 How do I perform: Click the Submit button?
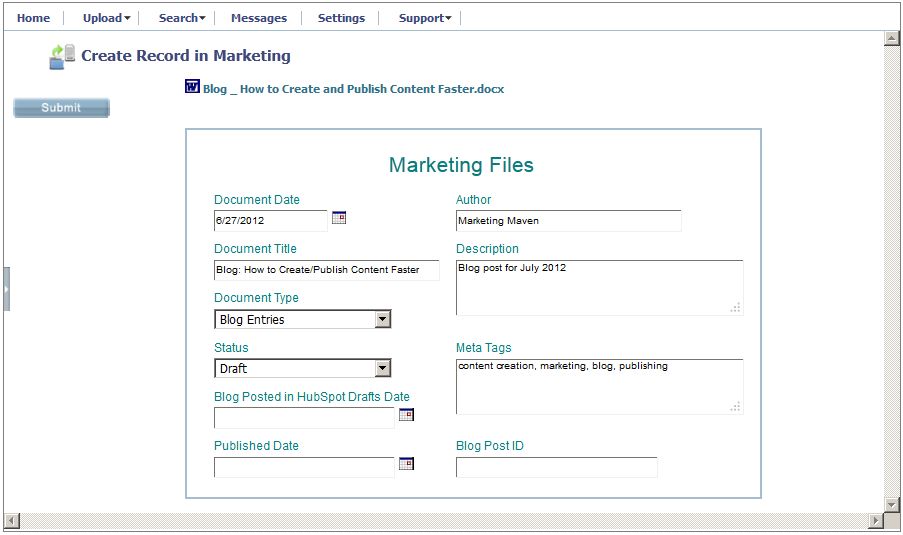pyautogui.click(x=62, y=108)
